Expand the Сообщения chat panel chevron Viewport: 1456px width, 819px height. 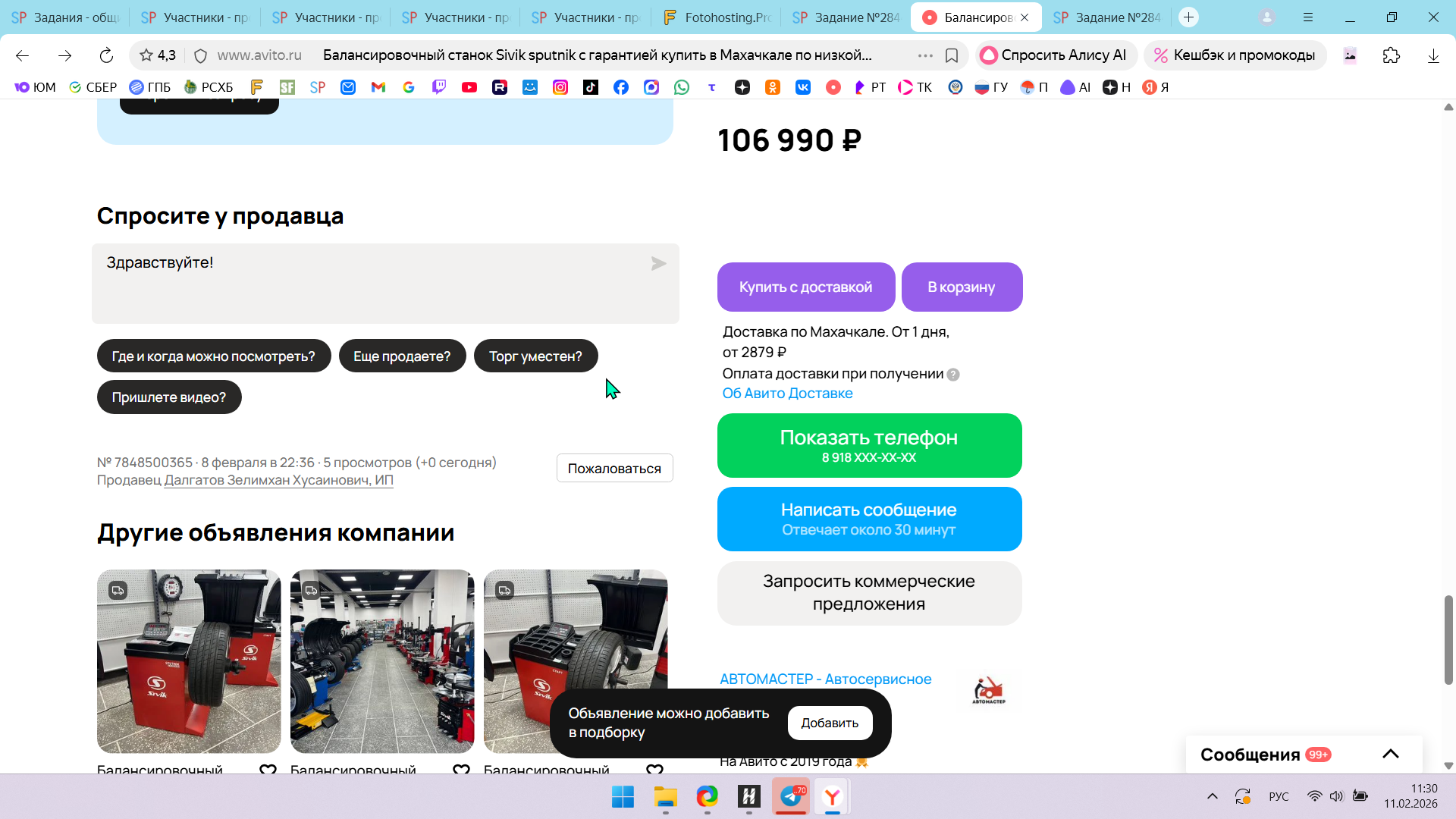pos(1390,754)
